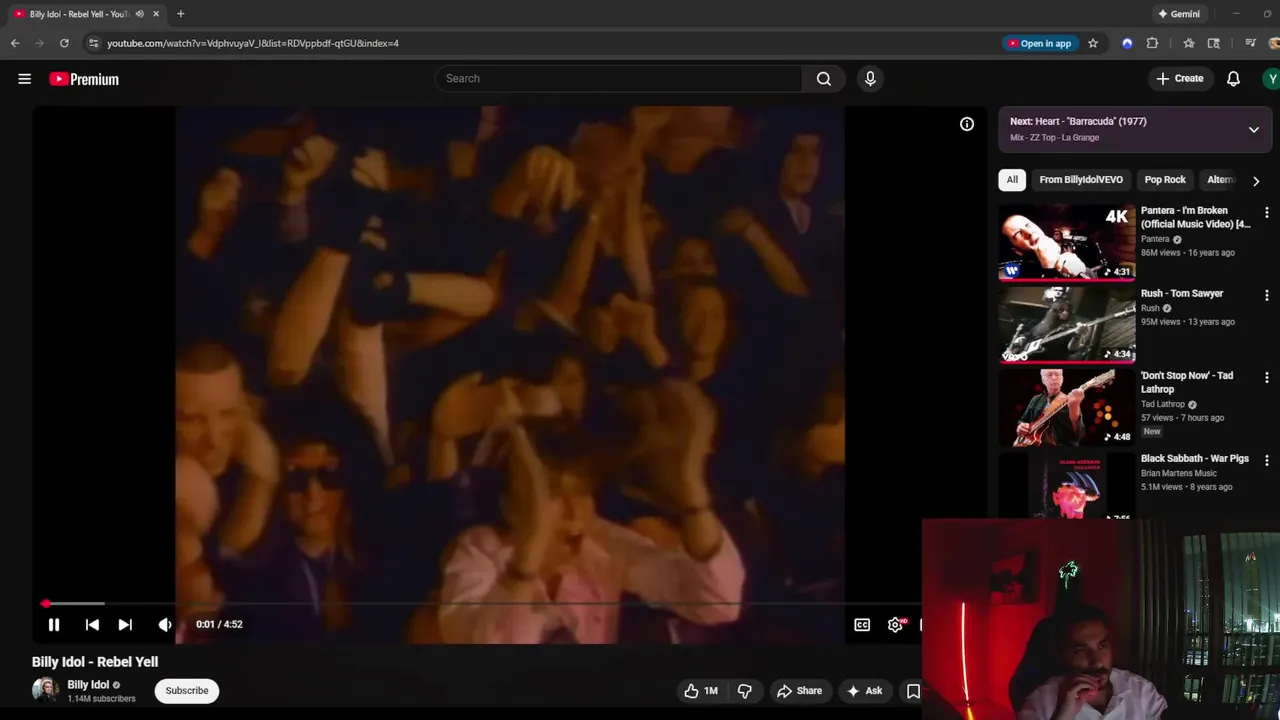Click the Create button
Image resolution: width=1280 pixels, height=720 pixels.
(1180, 78)
